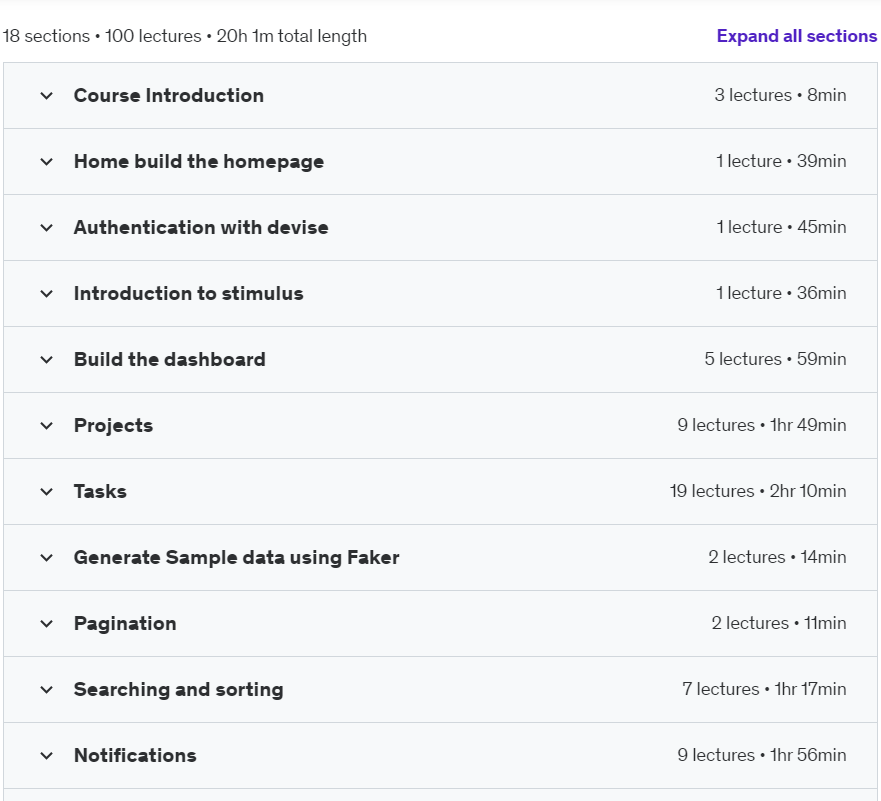The height and width of the screenshot is (801, 881).
Task: Select the "7 lectures • 1hr 17min" text
Action: (764, 689)
